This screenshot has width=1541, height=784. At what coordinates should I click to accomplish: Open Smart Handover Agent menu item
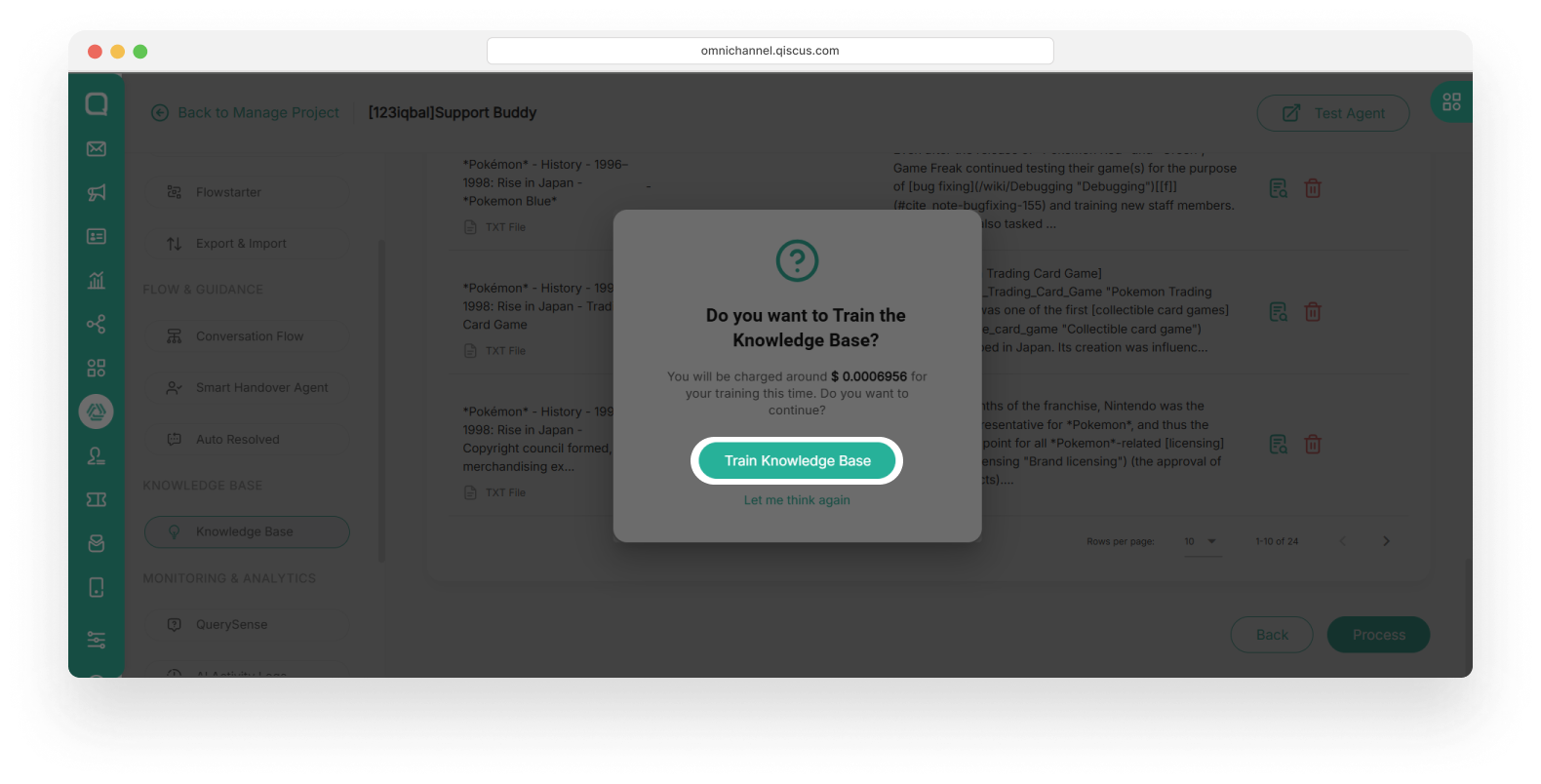[247, 387]
